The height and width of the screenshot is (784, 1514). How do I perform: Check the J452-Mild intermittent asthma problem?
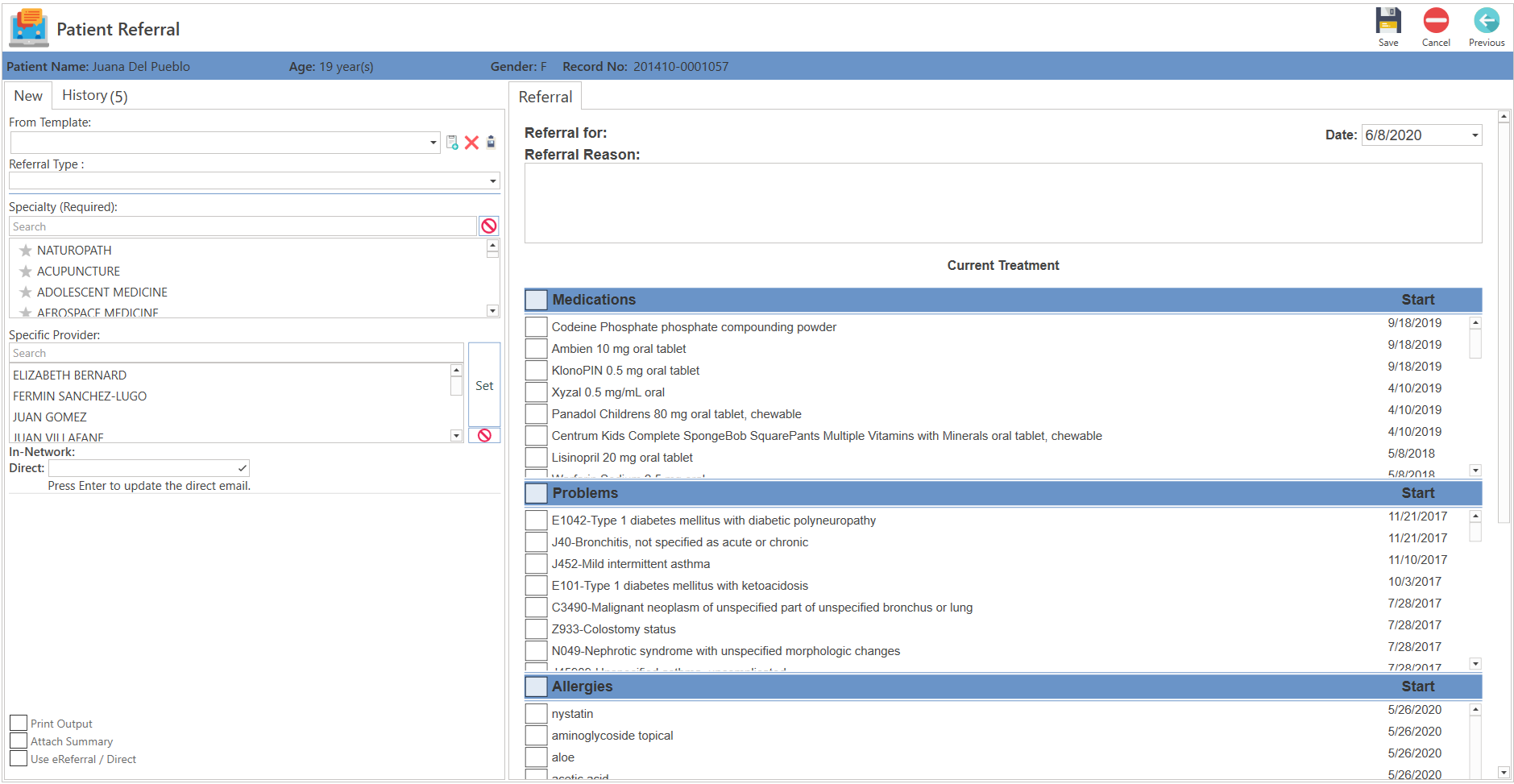click(536, 564)
